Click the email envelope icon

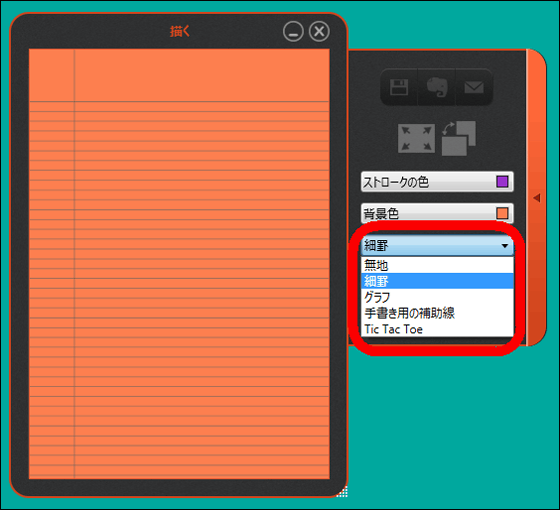tap(474, 87)
